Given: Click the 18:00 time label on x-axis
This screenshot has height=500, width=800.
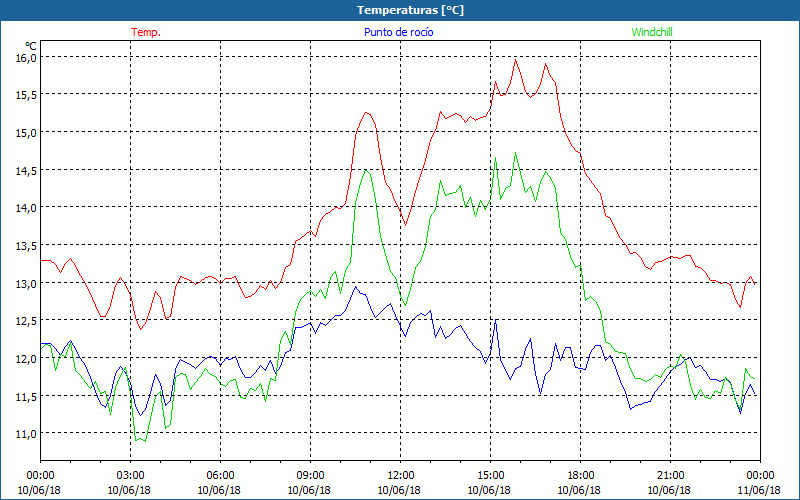Looking at the screenshot, I should pyautogui.click(x=581, y=476).
